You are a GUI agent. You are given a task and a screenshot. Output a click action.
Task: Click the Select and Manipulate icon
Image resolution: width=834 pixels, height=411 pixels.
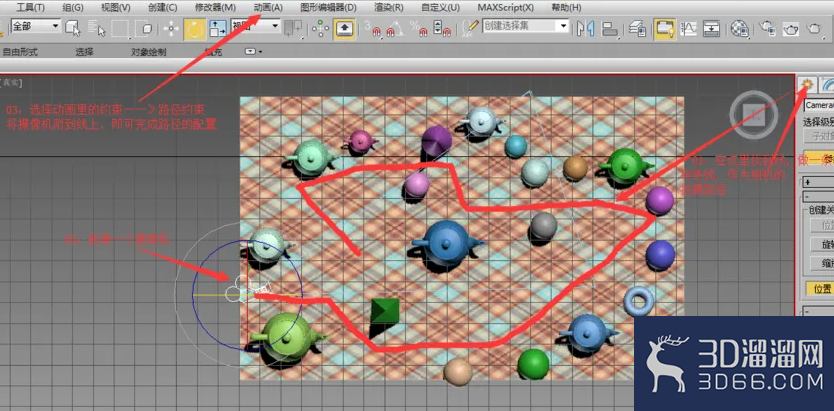[320, 29]
